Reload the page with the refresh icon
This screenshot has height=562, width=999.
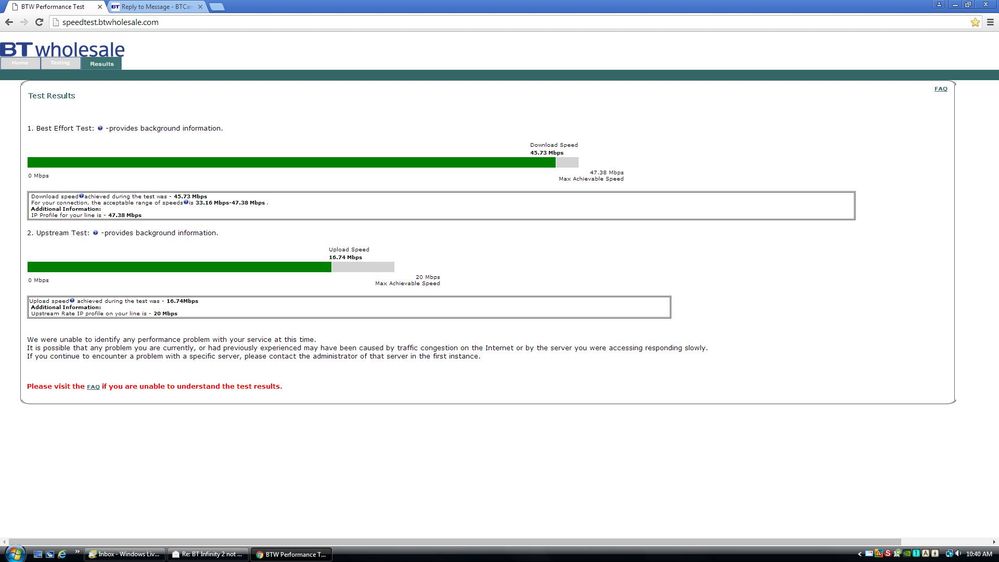tap(39, 22)
